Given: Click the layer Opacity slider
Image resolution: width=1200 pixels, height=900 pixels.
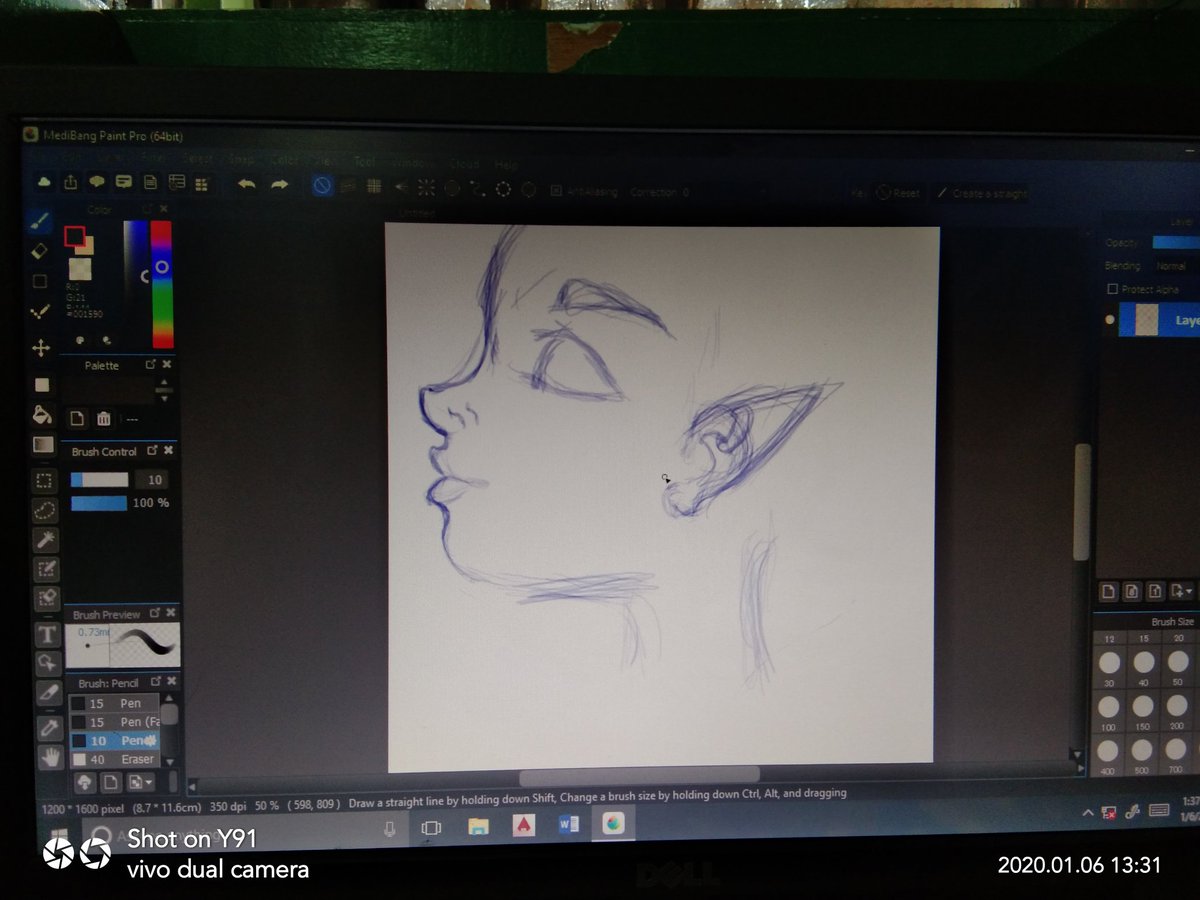Looking at the screenshot, I should pos(1176,242).
